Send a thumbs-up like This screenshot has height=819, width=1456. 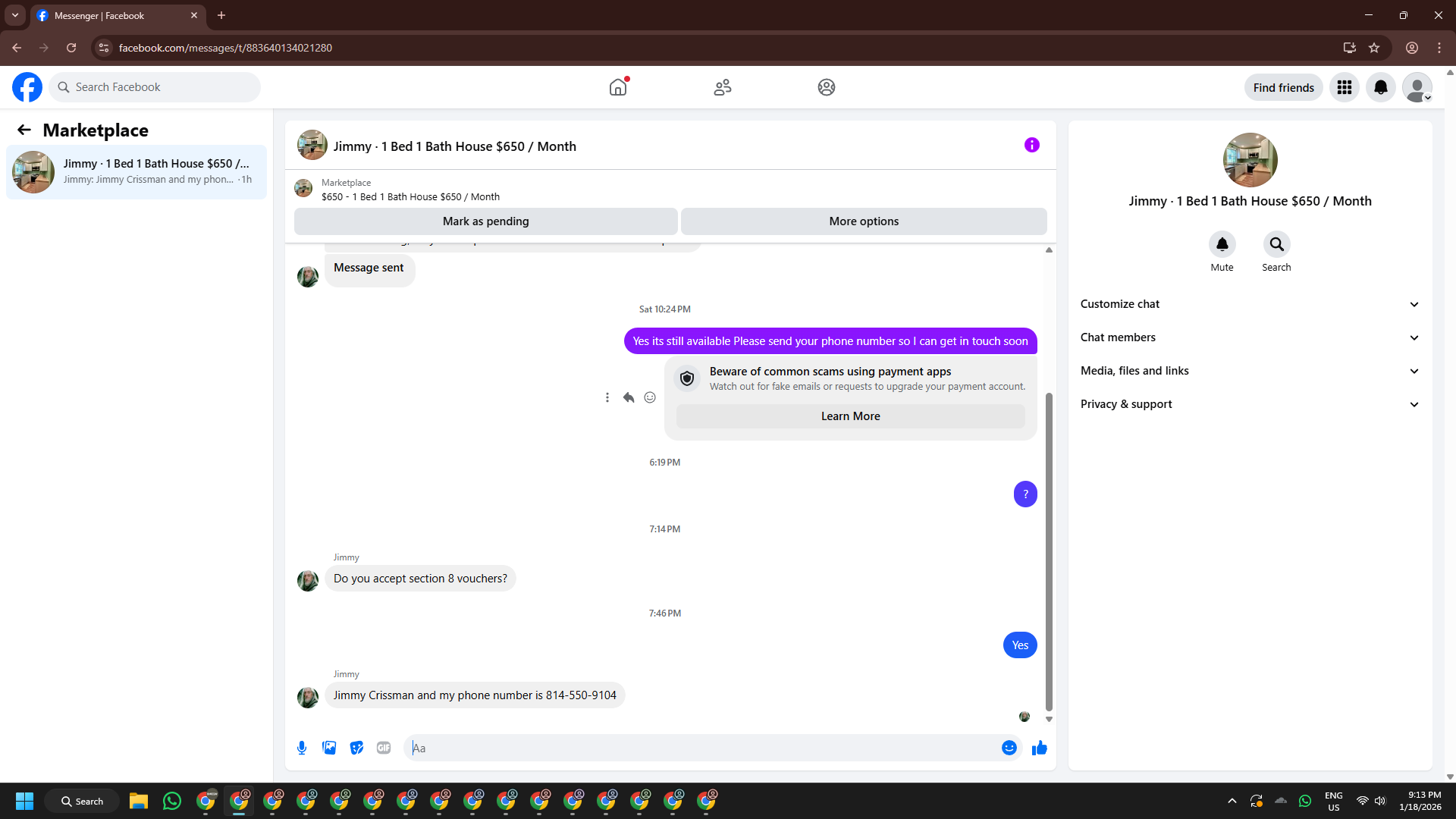click(x=1039, y=748)
